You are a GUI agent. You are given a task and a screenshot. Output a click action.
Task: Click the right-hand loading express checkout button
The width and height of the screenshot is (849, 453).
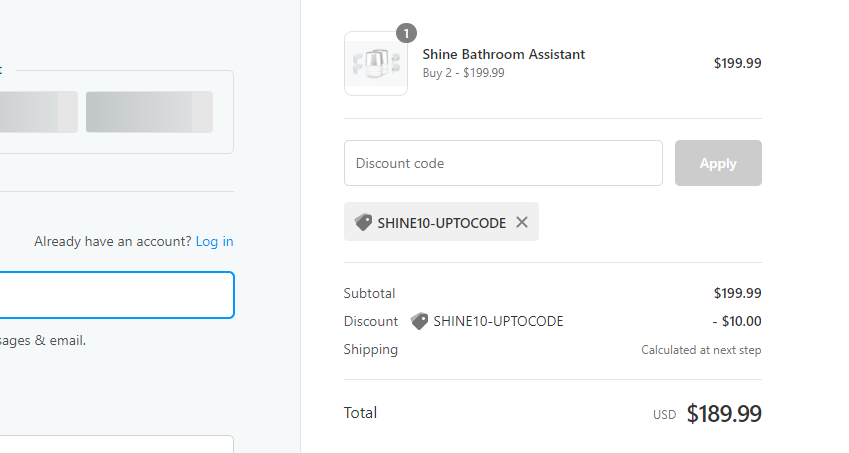pos(149,112)
